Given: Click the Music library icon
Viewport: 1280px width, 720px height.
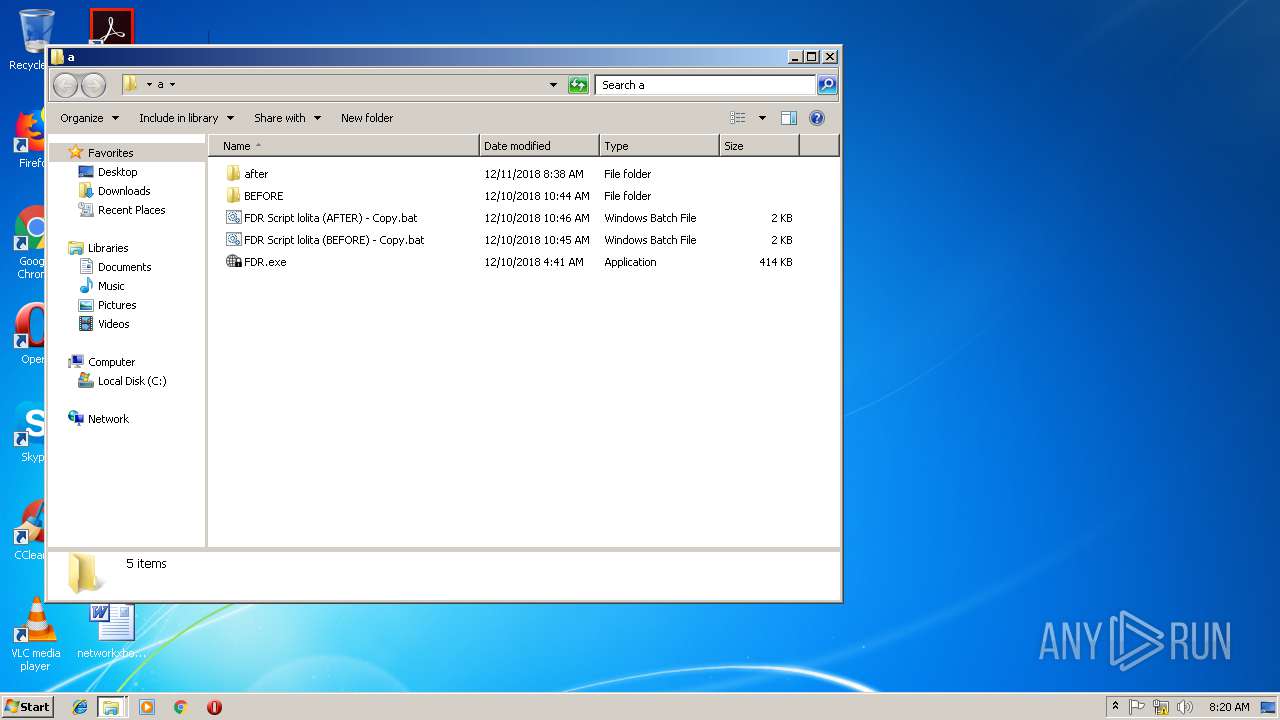Looking at the screenshot, I should 86,286.
